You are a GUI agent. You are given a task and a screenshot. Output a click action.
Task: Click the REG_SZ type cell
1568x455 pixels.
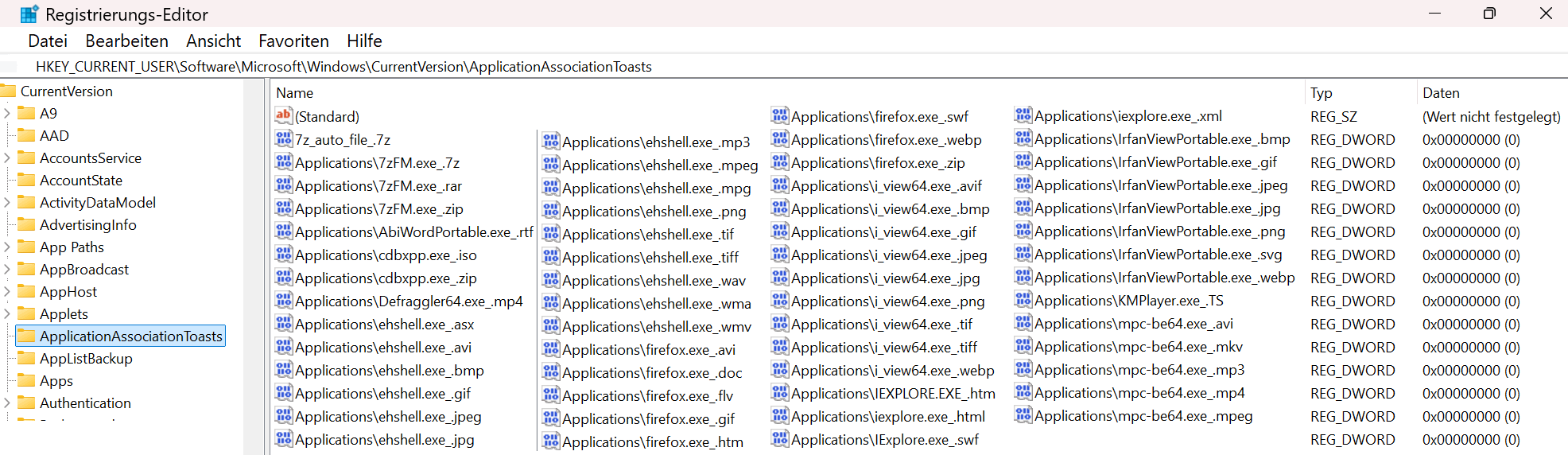[1333, 116]
